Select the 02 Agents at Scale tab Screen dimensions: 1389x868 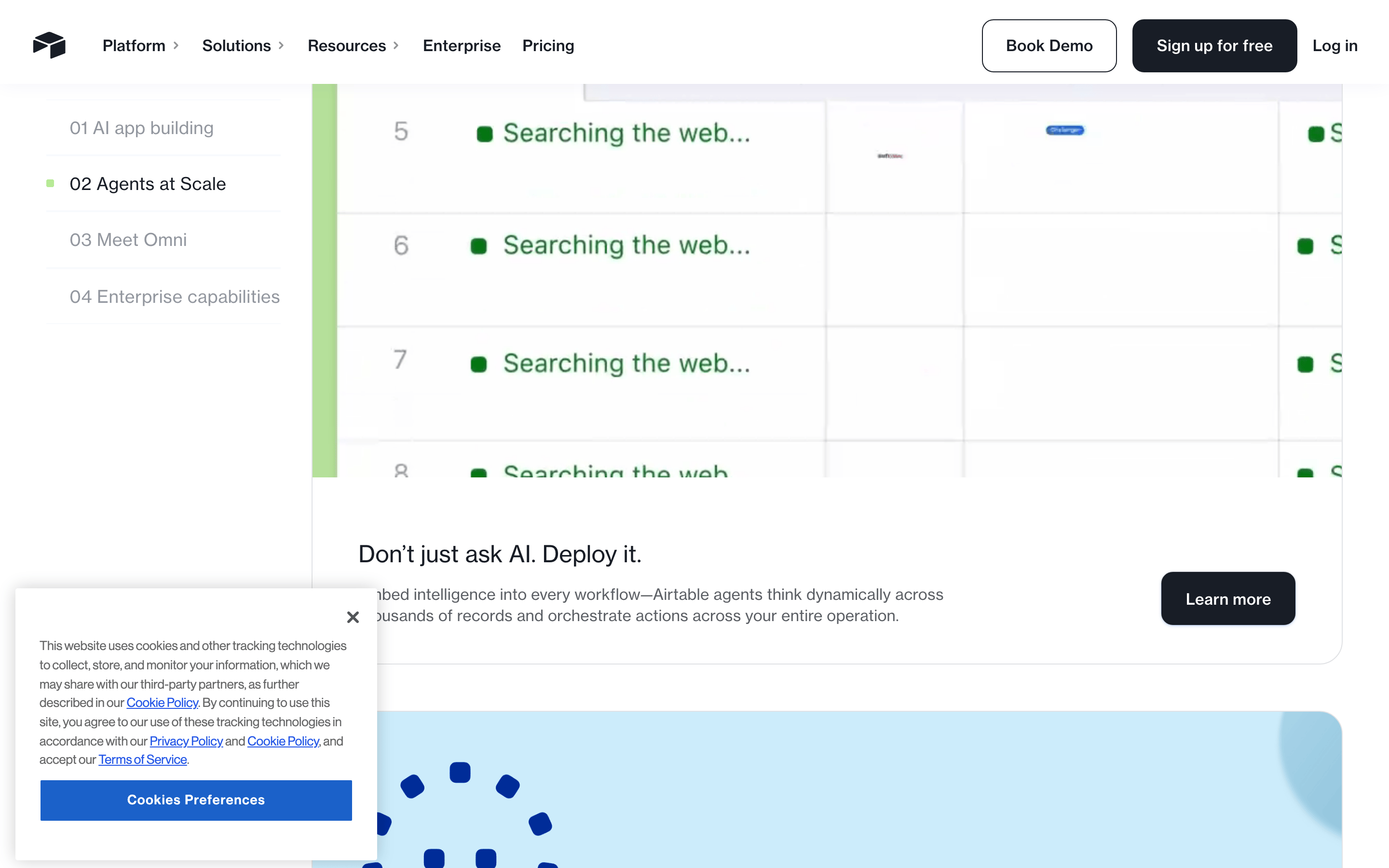(148, 184)
